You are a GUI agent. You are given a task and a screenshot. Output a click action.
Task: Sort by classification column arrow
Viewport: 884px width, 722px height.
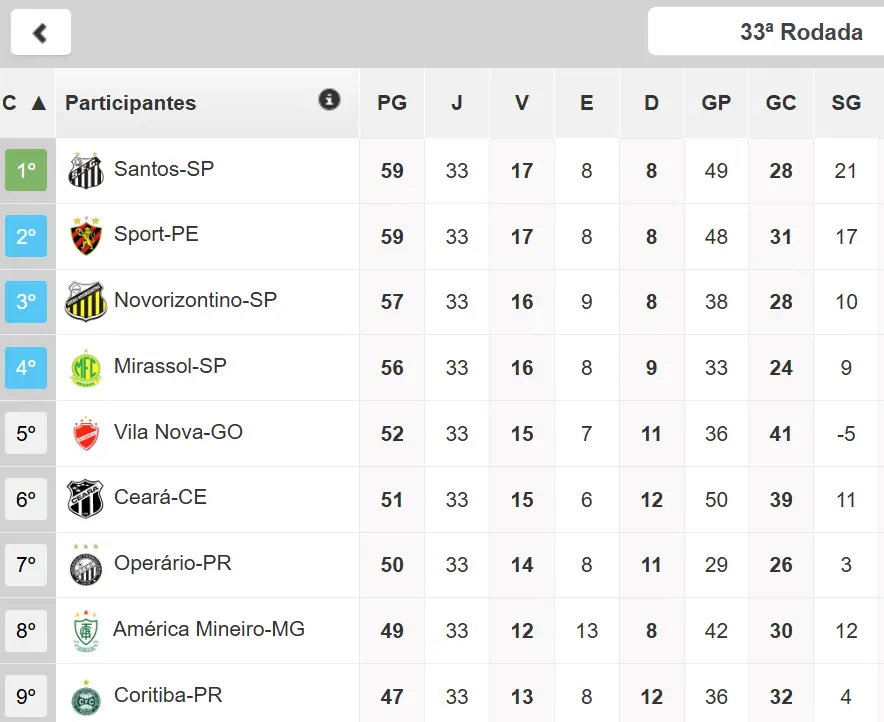click(38, 103)
